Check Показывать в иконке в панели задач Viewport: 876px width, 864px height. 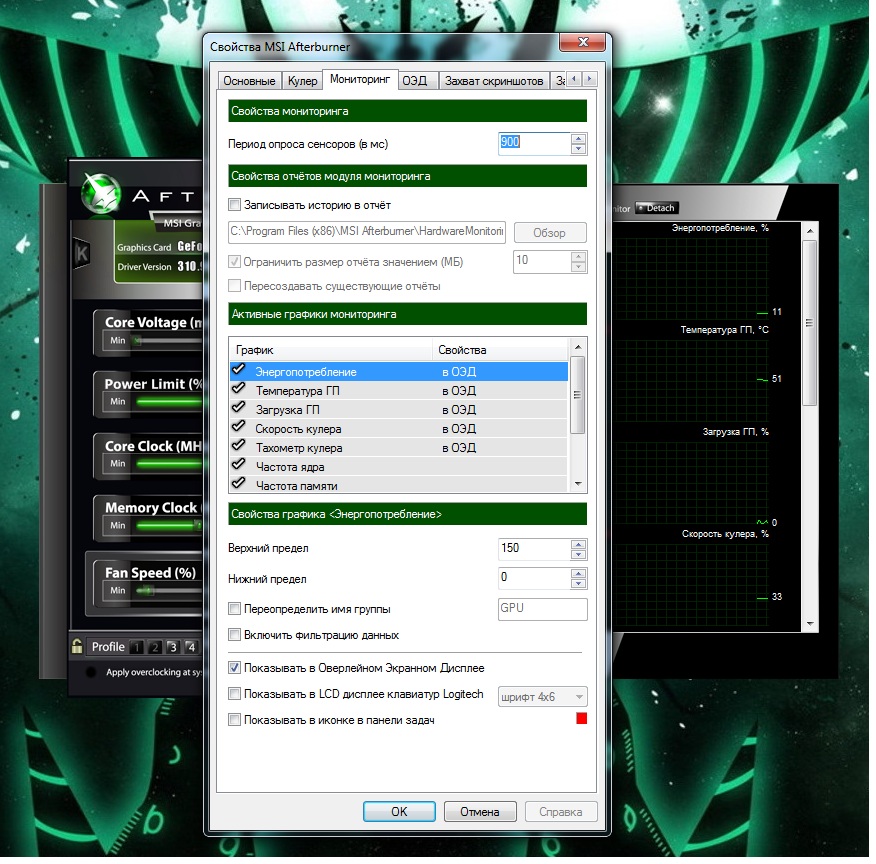[235, 720]
